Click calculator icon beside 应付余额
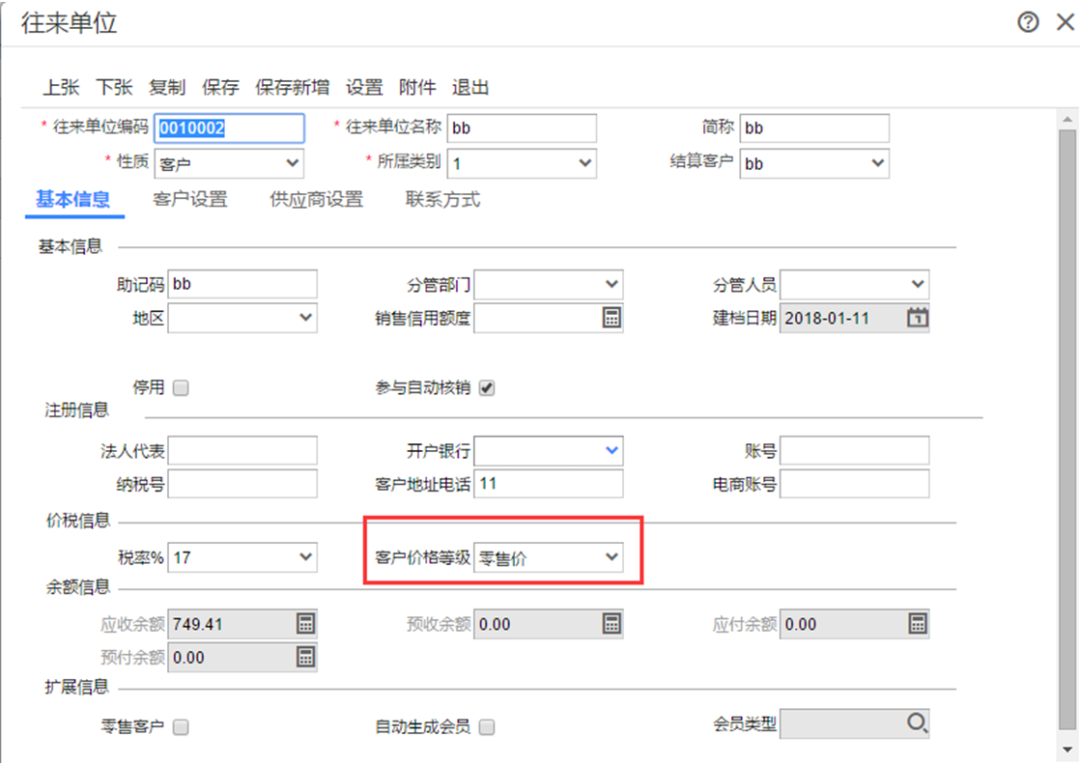 (x=917, y=624)
